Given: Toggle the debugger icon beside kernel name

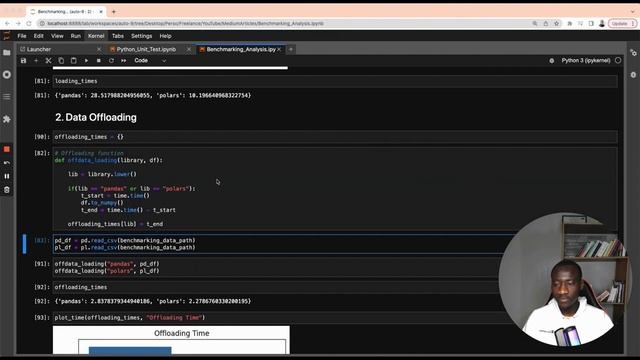Looking at the screenshot, I should tap(551, 60).
